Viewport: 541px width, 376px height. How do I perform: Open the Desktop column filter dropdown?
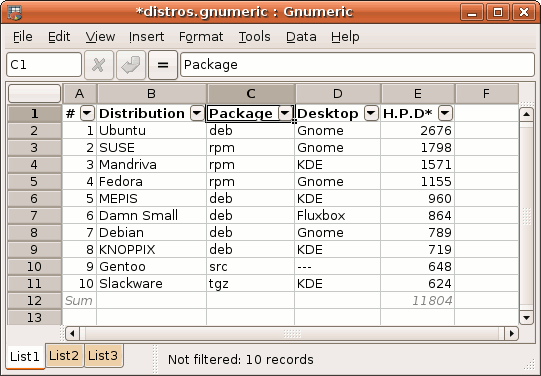pos(371,113)
